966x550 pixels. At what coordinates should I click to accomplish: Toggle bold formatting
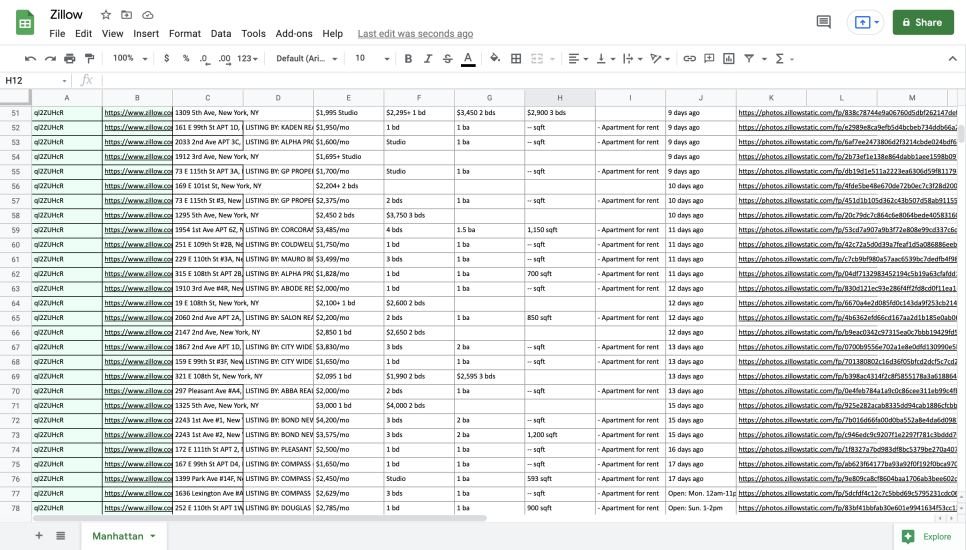[408, 59]
